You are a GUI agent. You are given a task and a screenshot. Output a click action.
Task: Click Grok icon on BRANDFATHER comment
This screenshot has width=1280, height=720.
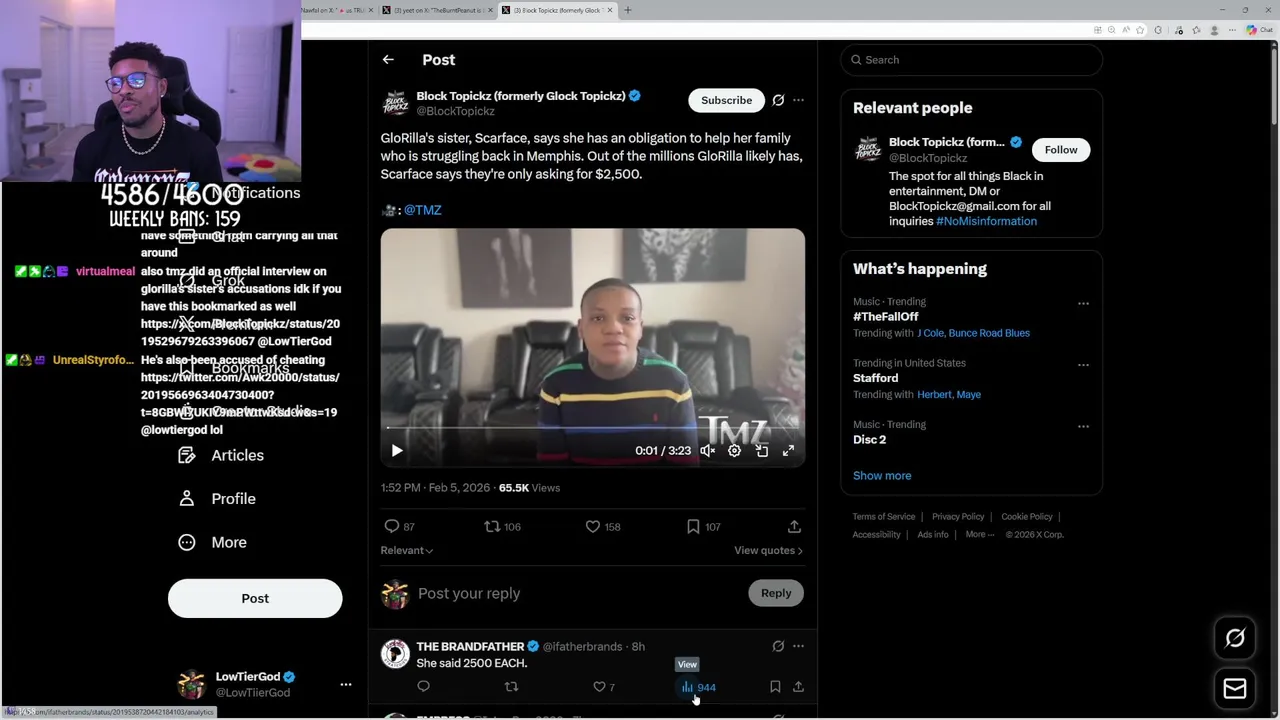pyautogui.click(x=778, y=647)
